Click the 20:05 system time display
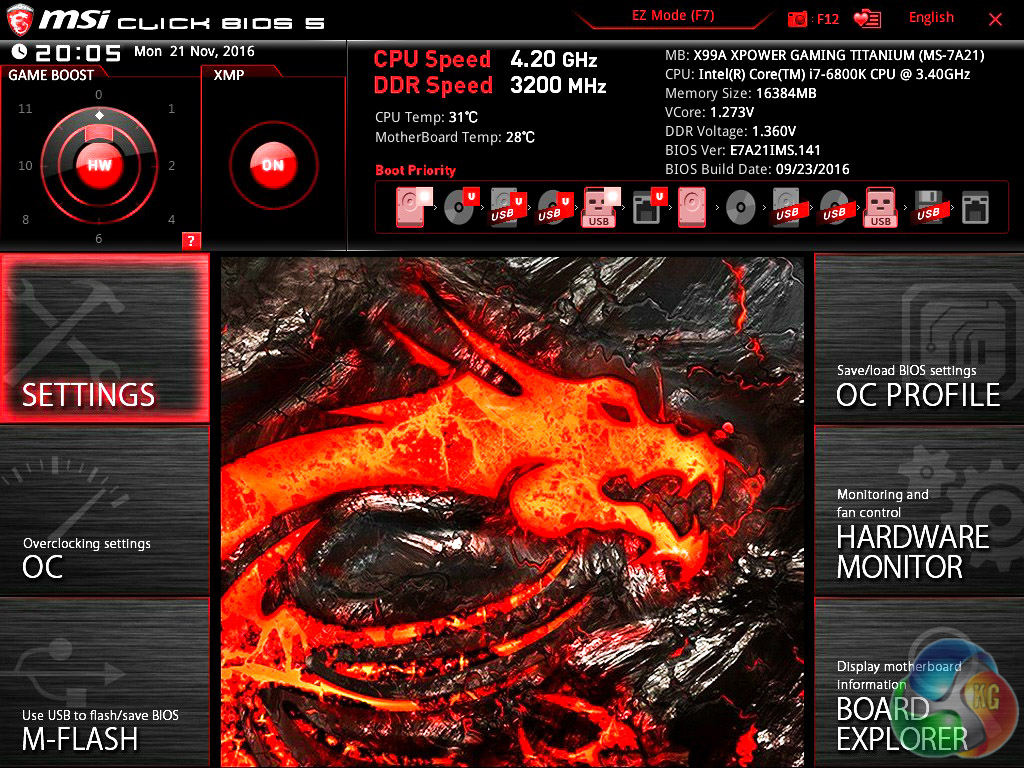The height and width of the screenshot is (768, 1024). pyautogui.click(x=78, y=52)
